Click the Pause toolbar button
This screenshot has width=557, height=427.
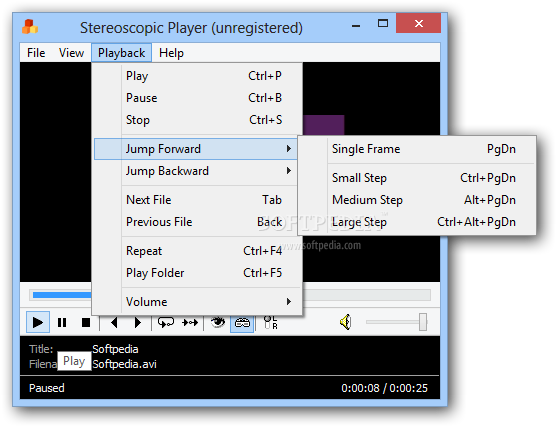(x=62, y=323)
